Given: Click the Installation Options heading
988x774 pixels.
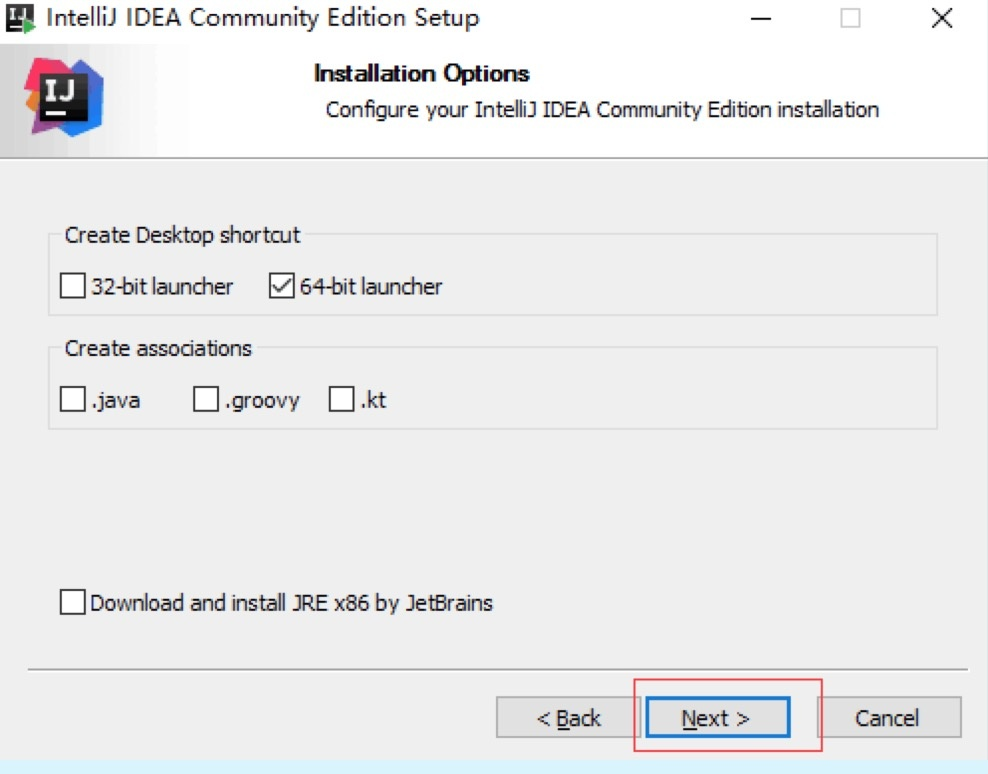Looking at the screenshot, I should click(x=422, y=74).
